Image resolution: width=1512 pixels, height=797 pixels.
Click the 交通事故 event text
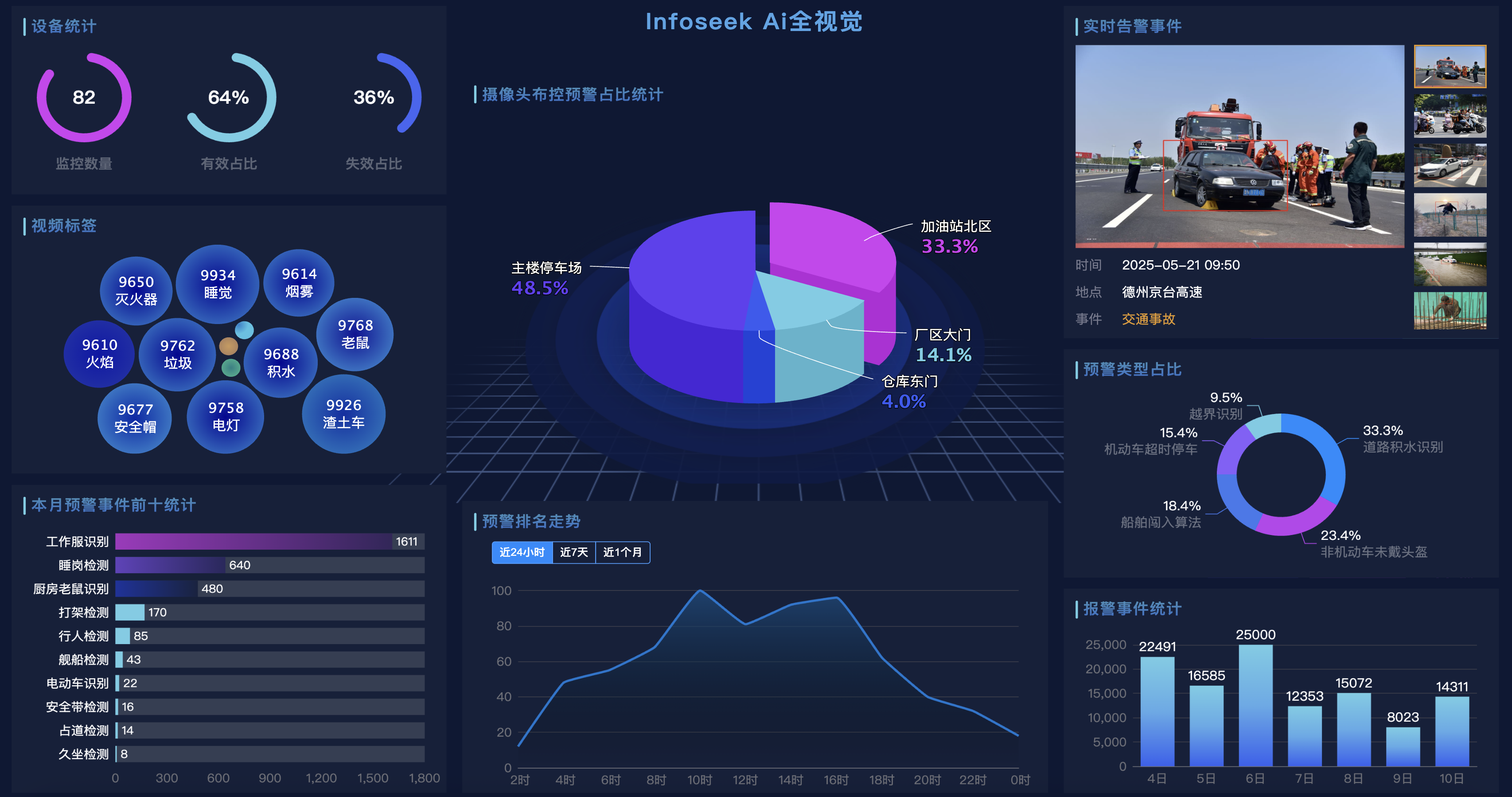(1148, 319)
